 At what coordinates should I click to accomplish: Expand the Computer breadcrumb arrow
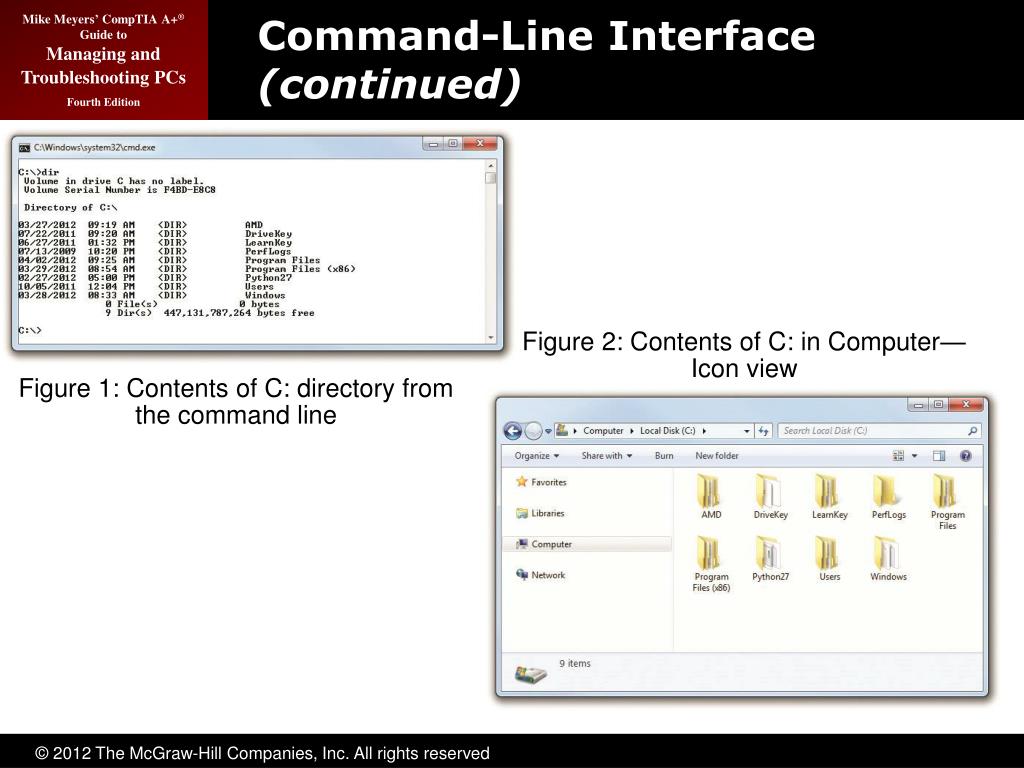click(x=632, y=431)
